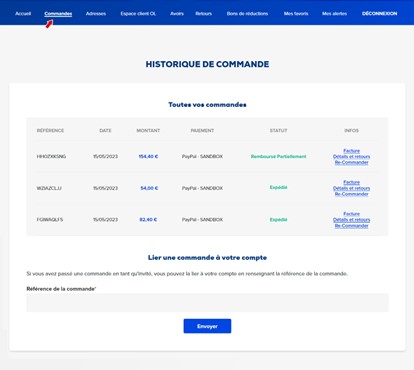Screen dimensions: 414x370
Task: Open Facture for the 54,00 € order
Action: coord(351,182)
